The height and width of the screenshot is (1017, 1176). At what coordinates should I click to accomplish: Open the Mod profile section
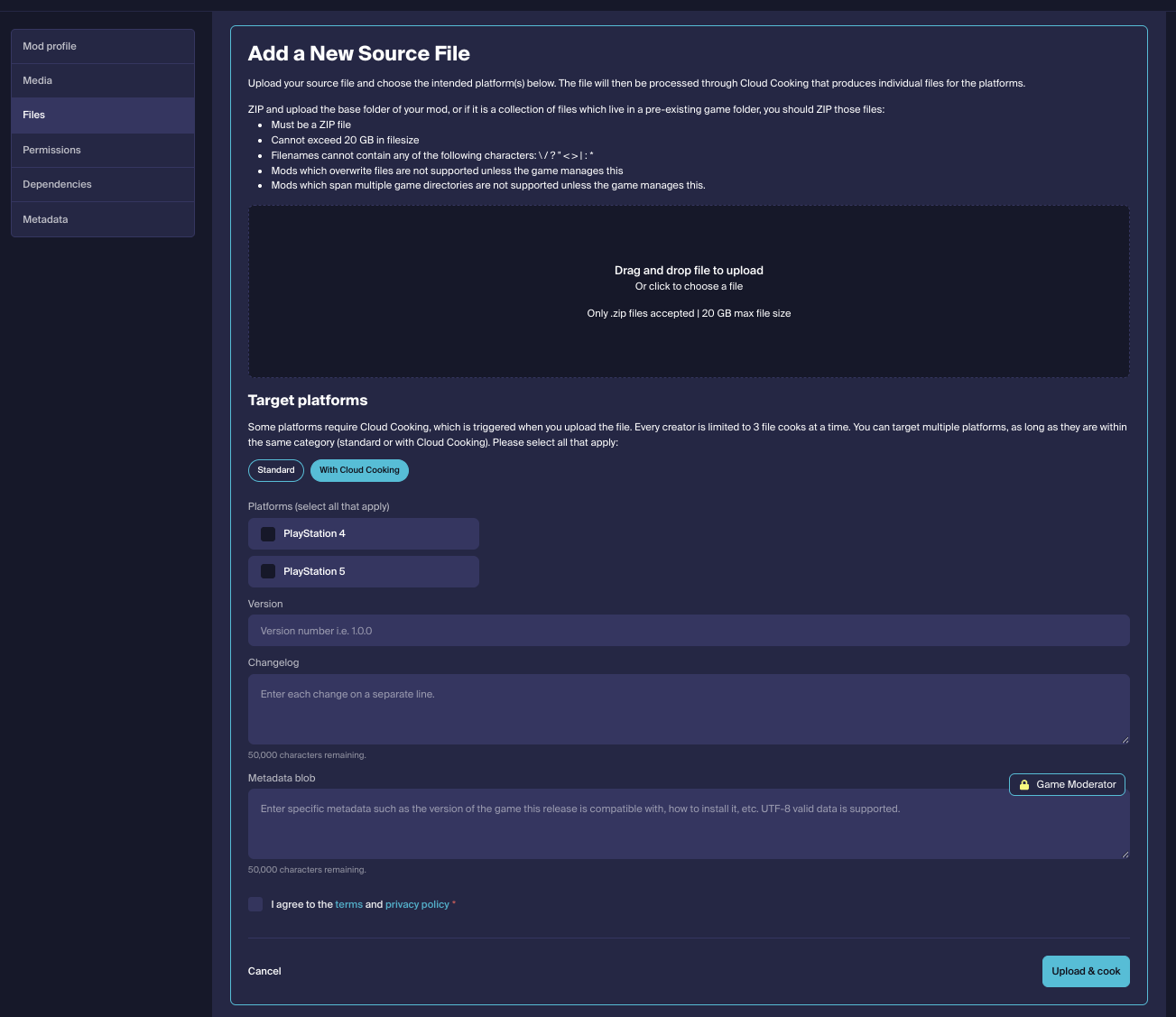(103, 46)
